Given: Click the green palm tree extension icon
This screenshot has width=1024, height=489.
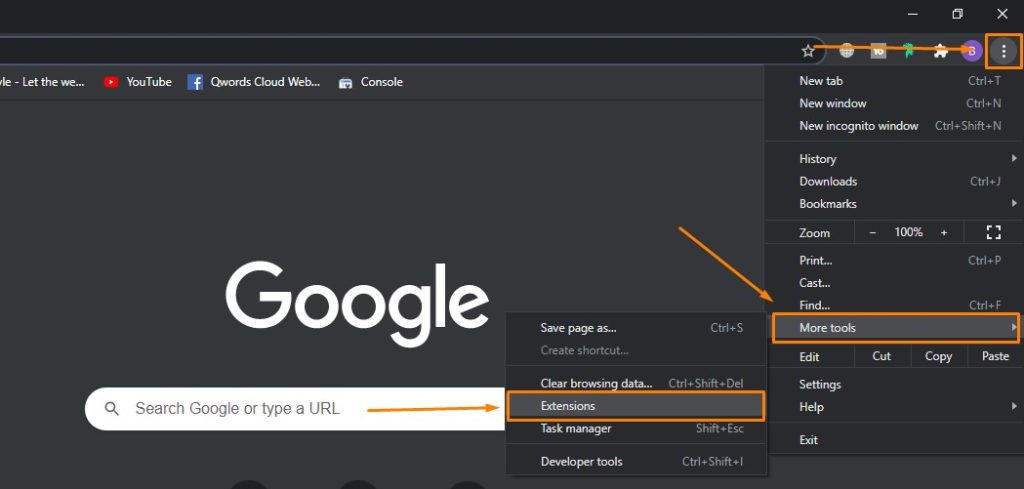Looking at the screenshot, I should coord(909,51).
